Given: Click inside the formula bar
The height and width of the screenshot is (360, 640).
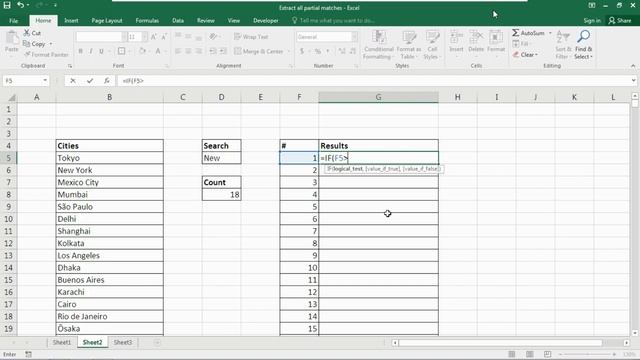Looking at the screenshot, I should [373, 81].
